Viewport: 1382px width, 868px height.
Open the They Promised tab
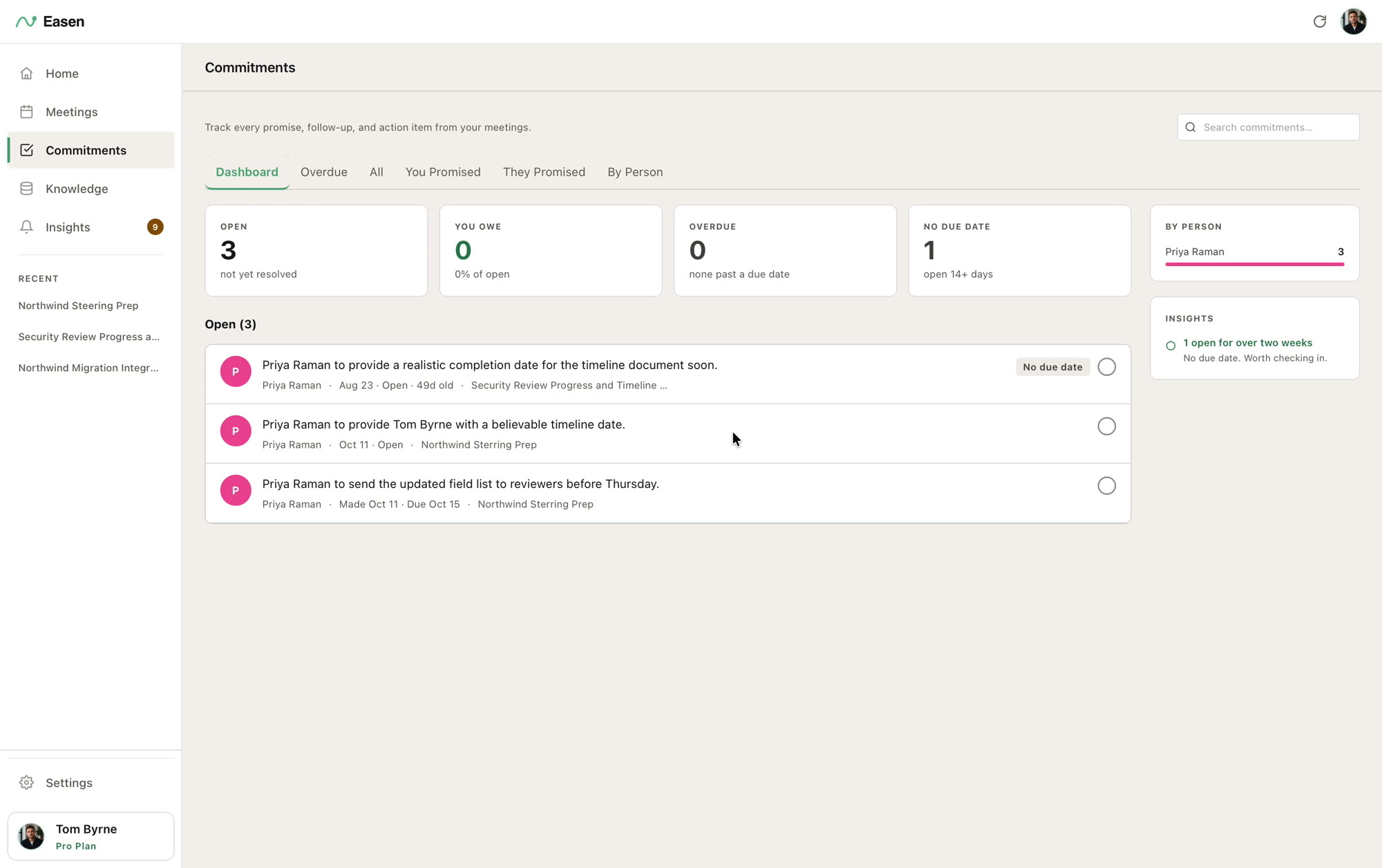(544, 172)
